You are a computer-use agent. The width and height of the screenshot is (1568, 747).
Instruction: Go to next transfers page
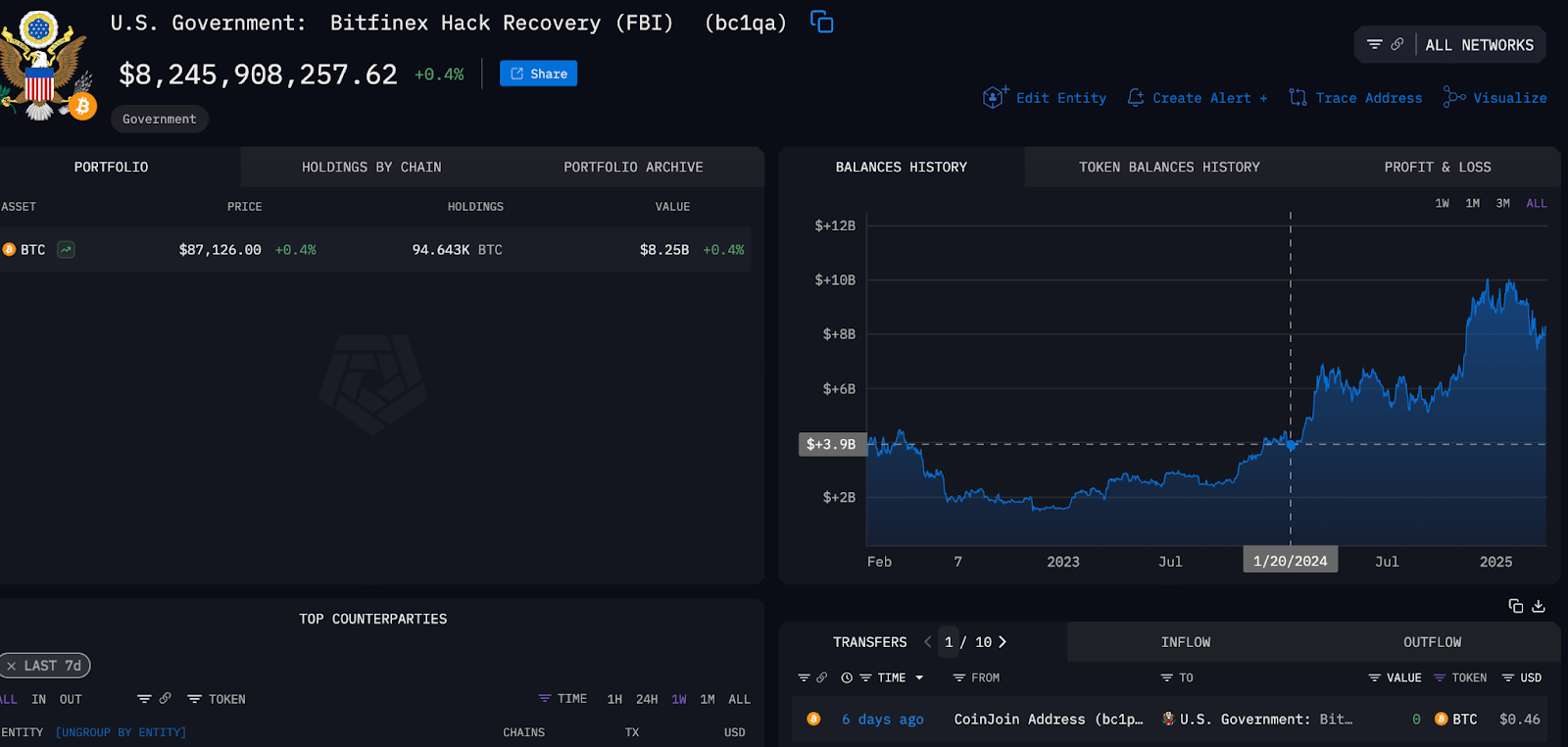click(x=1003, y=642)
